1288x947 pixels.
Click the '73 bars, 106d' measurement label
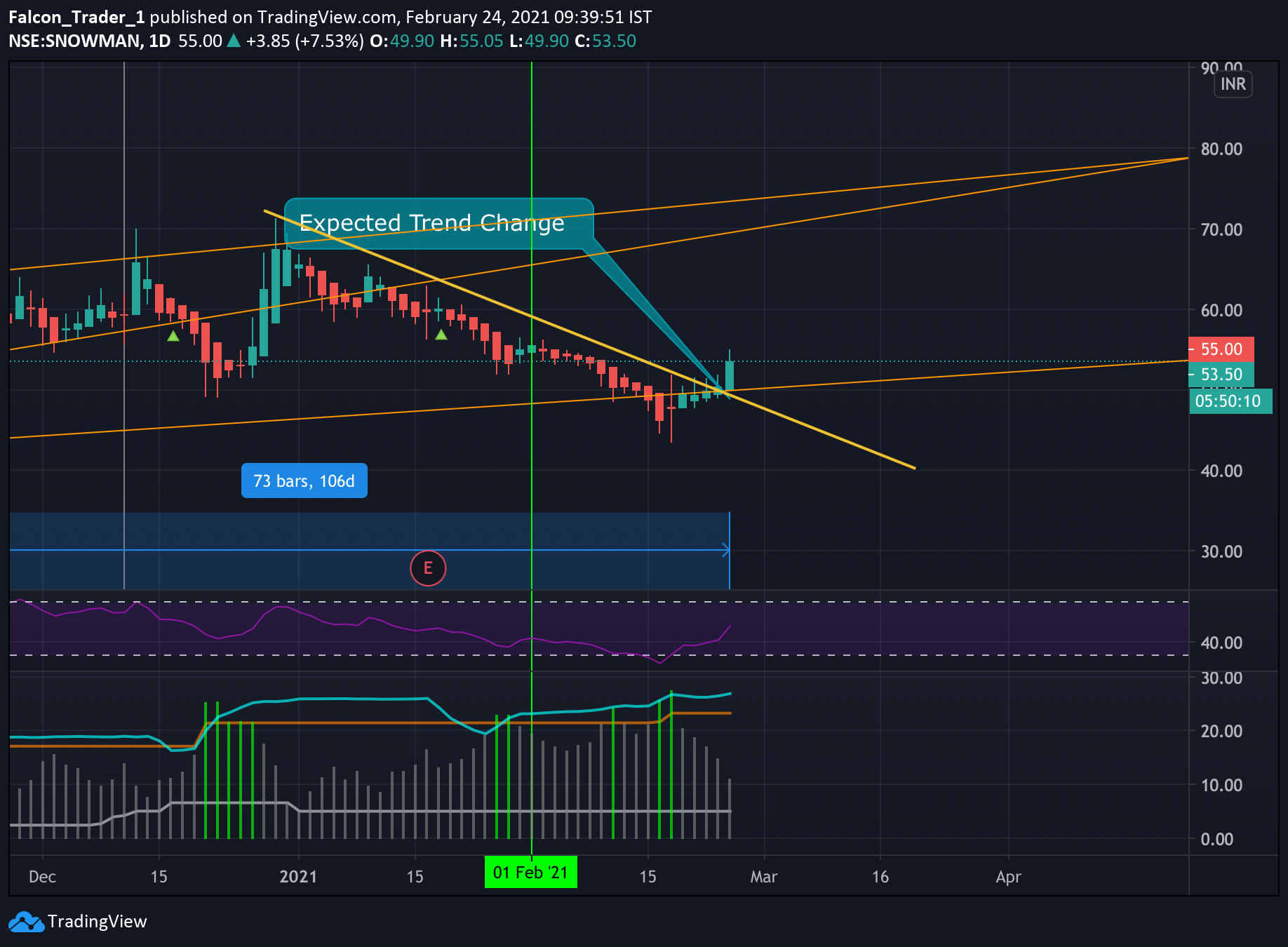(304, 481)
